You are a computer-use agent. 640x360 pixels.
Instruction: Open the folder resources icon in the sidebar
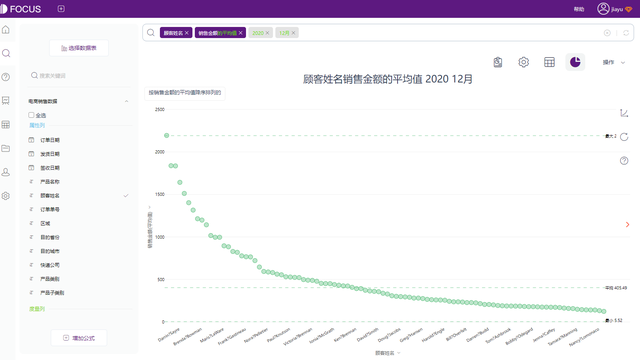click(x=6, y=148)
